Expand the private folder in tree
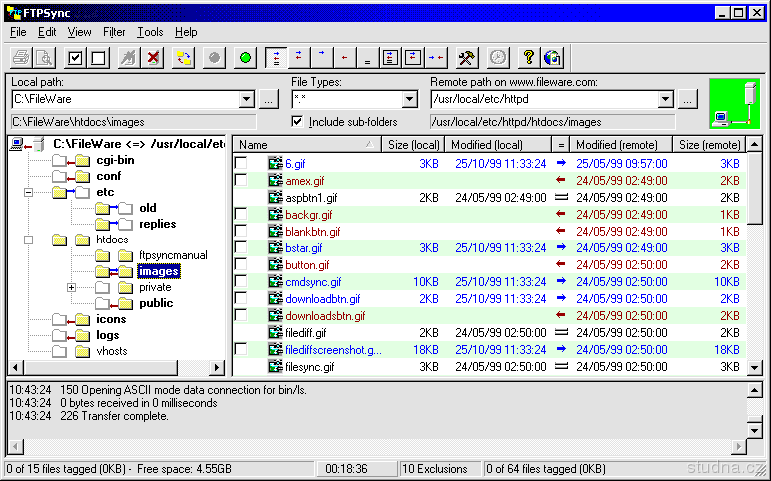Image resolution: width=771 pixels, height=481 pixels. 72,287
